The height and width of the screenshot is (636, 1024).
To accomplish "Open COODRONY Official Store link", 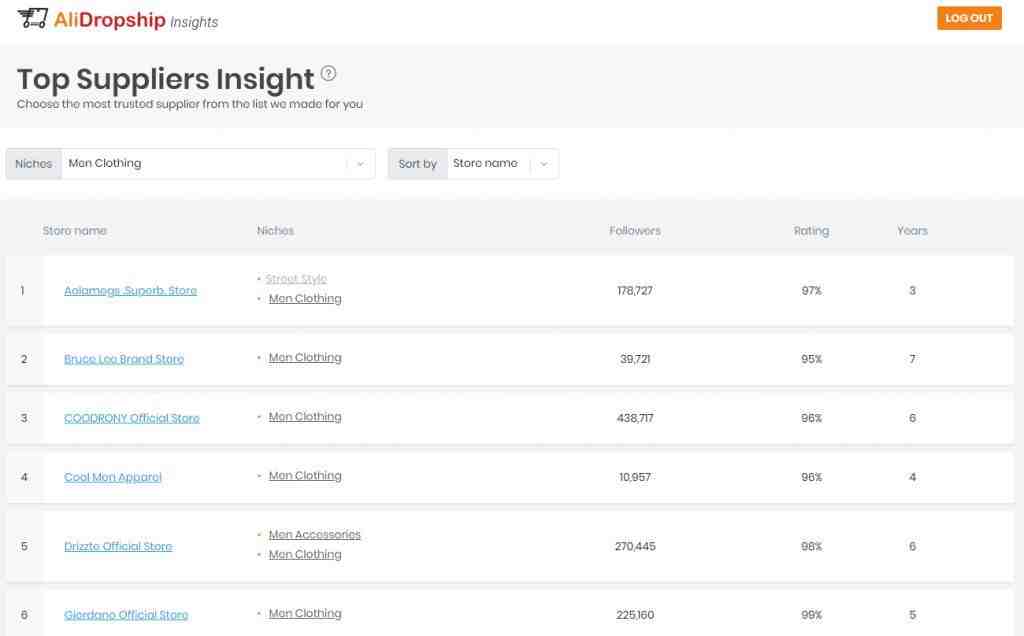I will 132,418.
